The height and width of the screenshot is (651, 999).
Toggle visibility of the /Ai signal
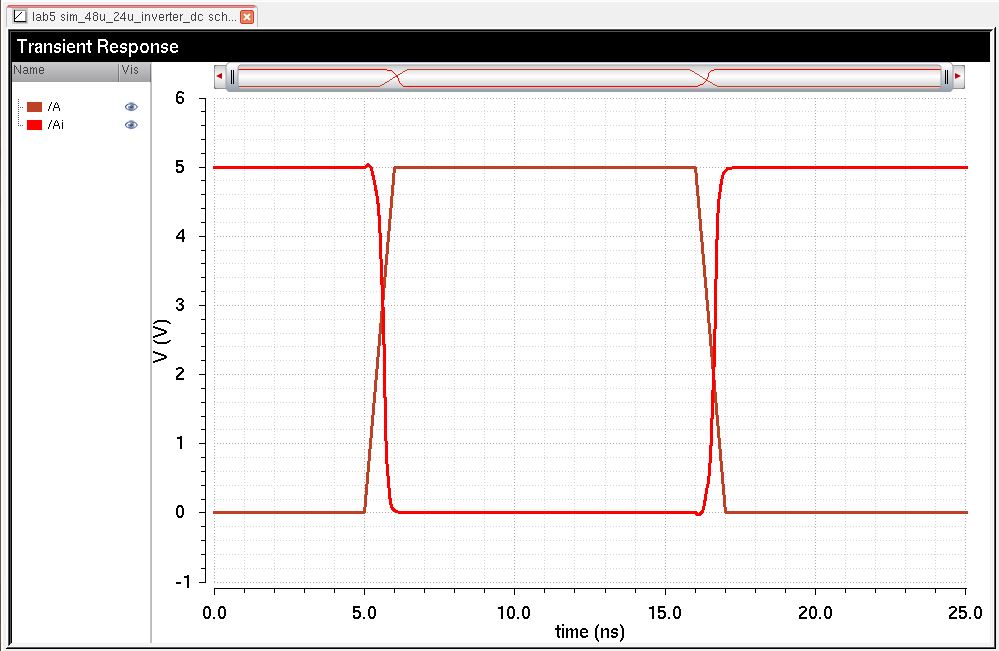pos(131,125)
